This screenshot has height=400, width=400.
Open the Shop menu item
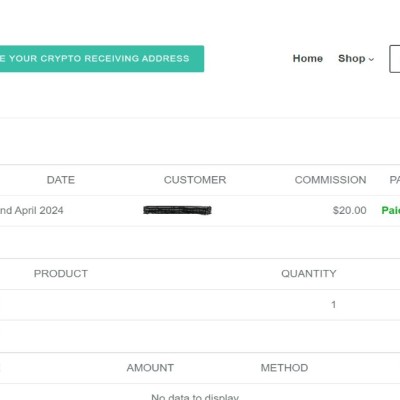point(352,59)
